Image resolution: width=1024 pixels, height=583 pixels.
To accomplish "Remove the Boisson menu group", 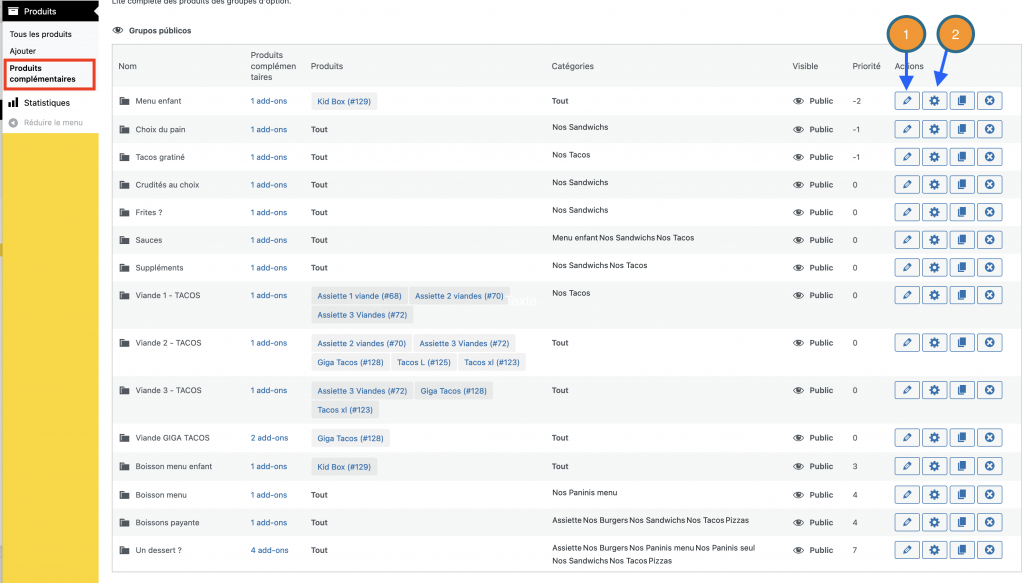I will [989, 495].
